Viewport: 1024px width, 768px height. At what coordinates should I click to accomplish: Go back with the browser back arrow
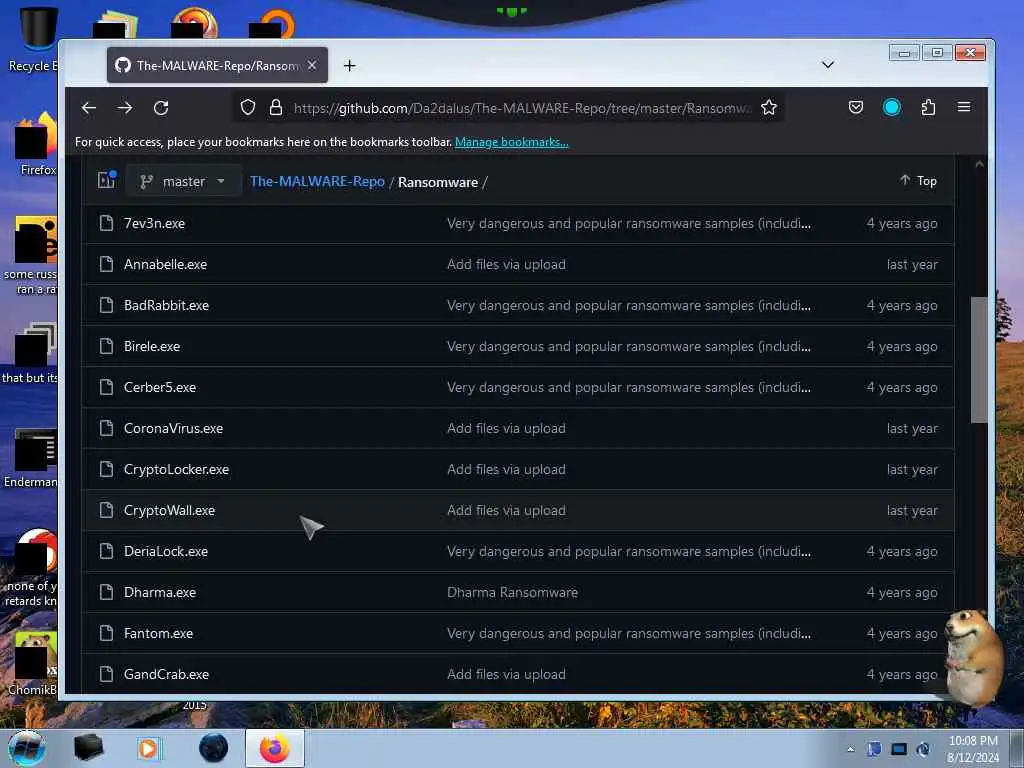pos(89,108)
